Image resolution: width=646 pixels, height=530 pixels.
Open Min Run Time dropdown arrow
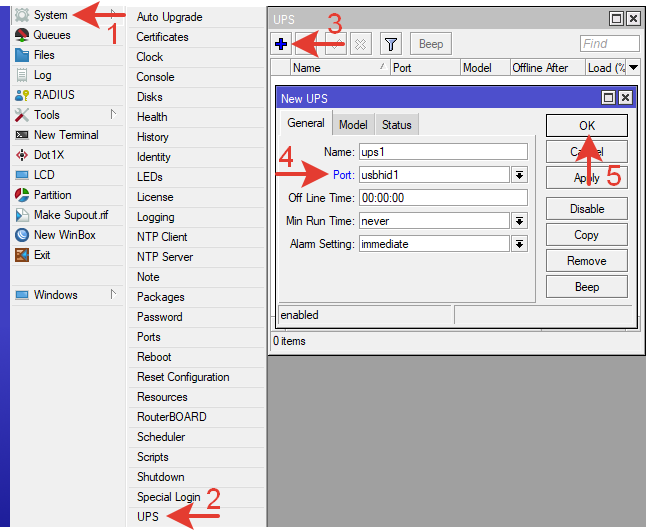point(520,221)
